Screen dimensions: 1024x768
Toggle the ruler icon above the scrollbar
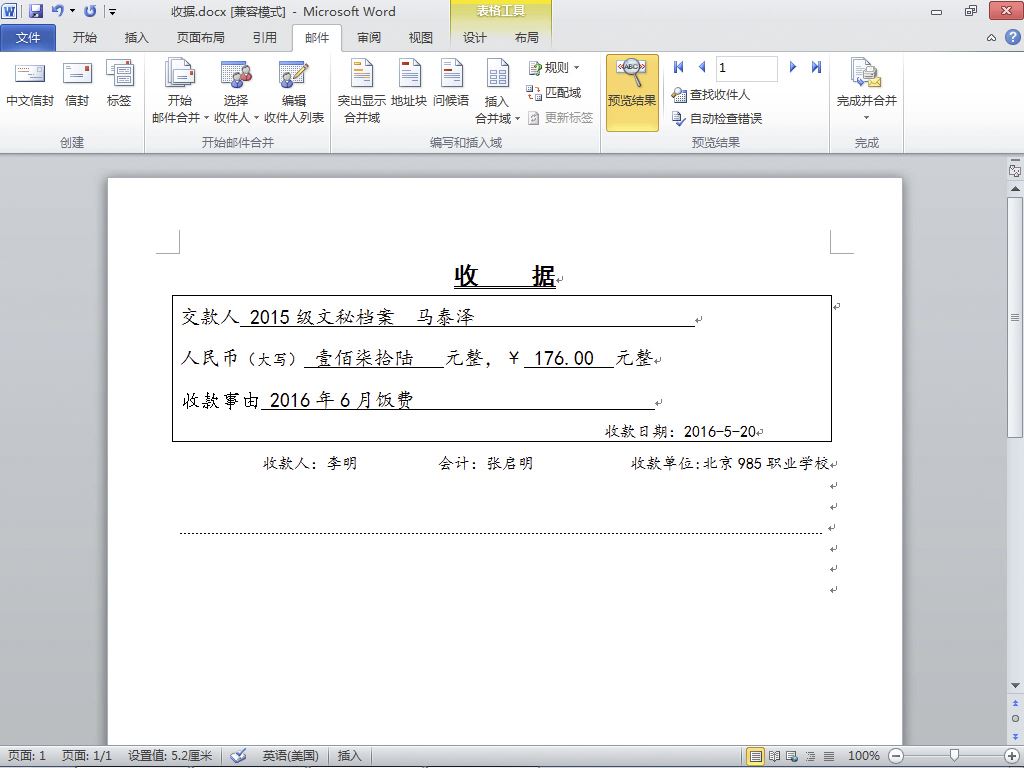[1015, 170]
